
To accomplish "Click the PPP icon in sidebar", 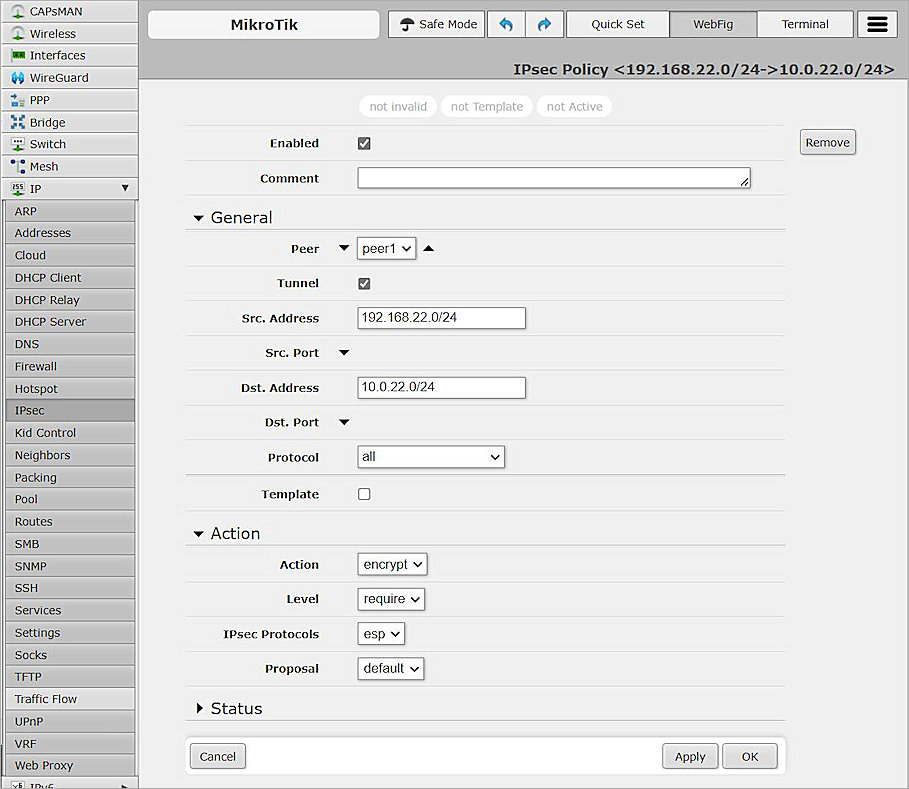I will point(18,100).
